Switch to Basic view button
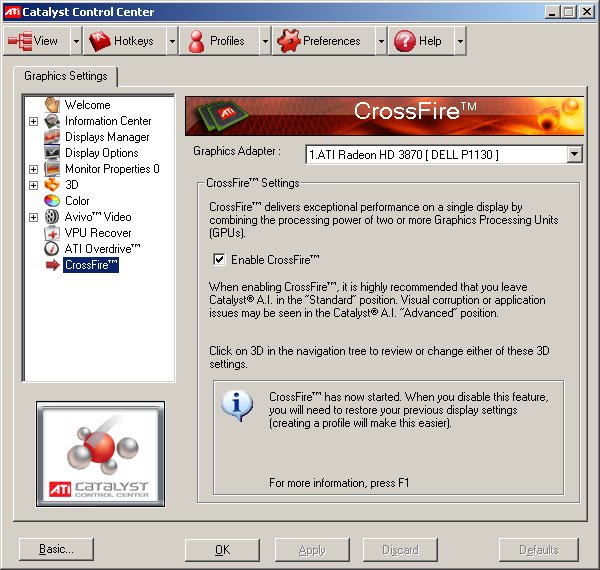The image size is (600, 570). (56, 549)
